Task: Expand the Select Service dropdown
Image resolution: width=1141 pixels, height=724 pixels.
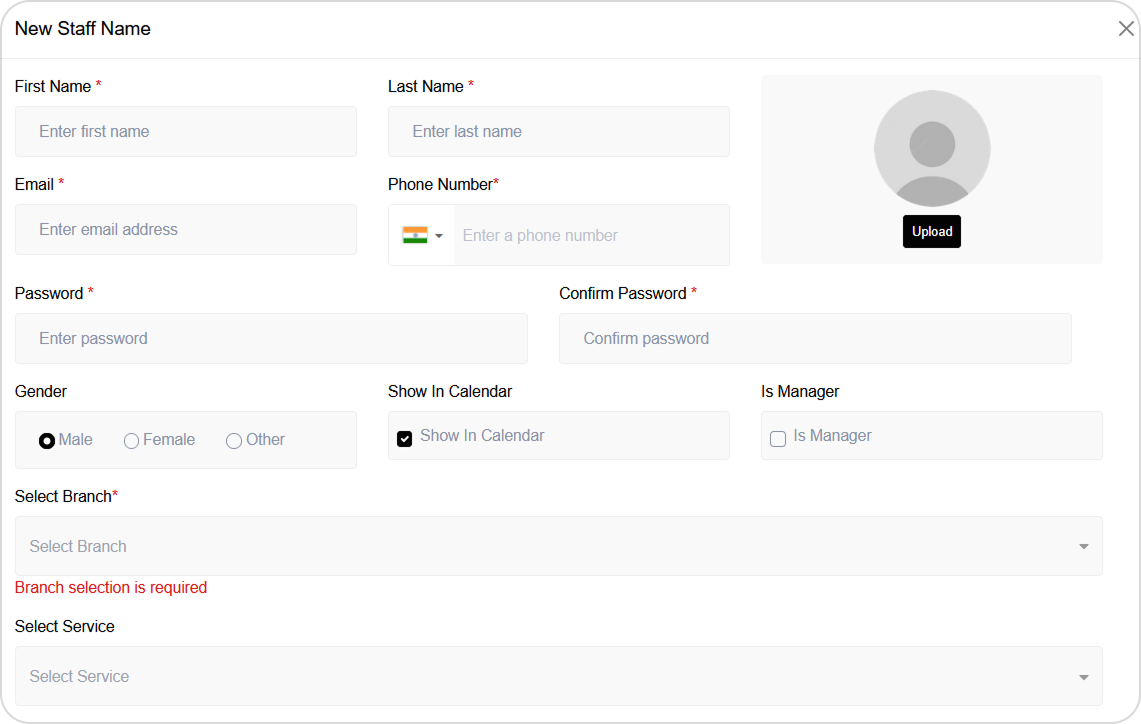Action: (x=558, y=676)
